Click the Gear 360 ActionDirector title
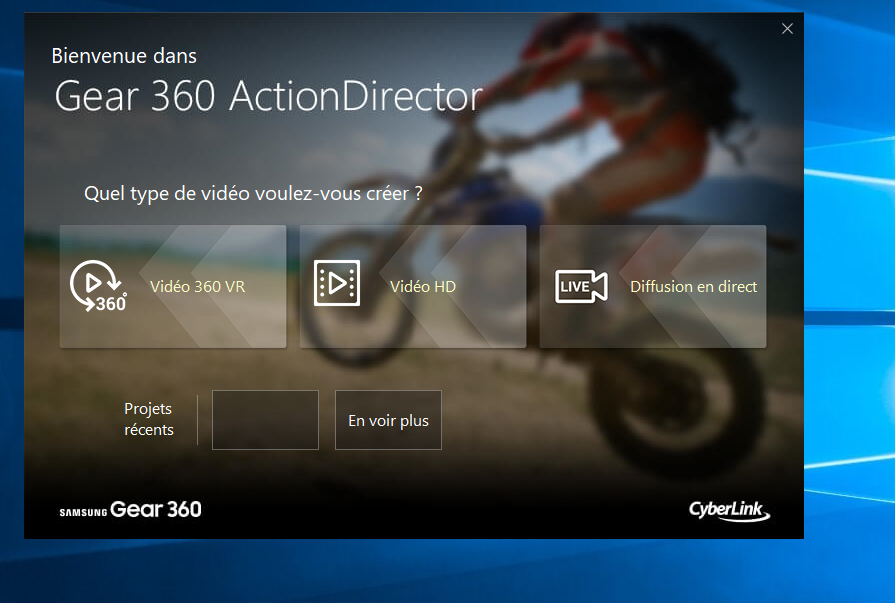 (268, 96)
